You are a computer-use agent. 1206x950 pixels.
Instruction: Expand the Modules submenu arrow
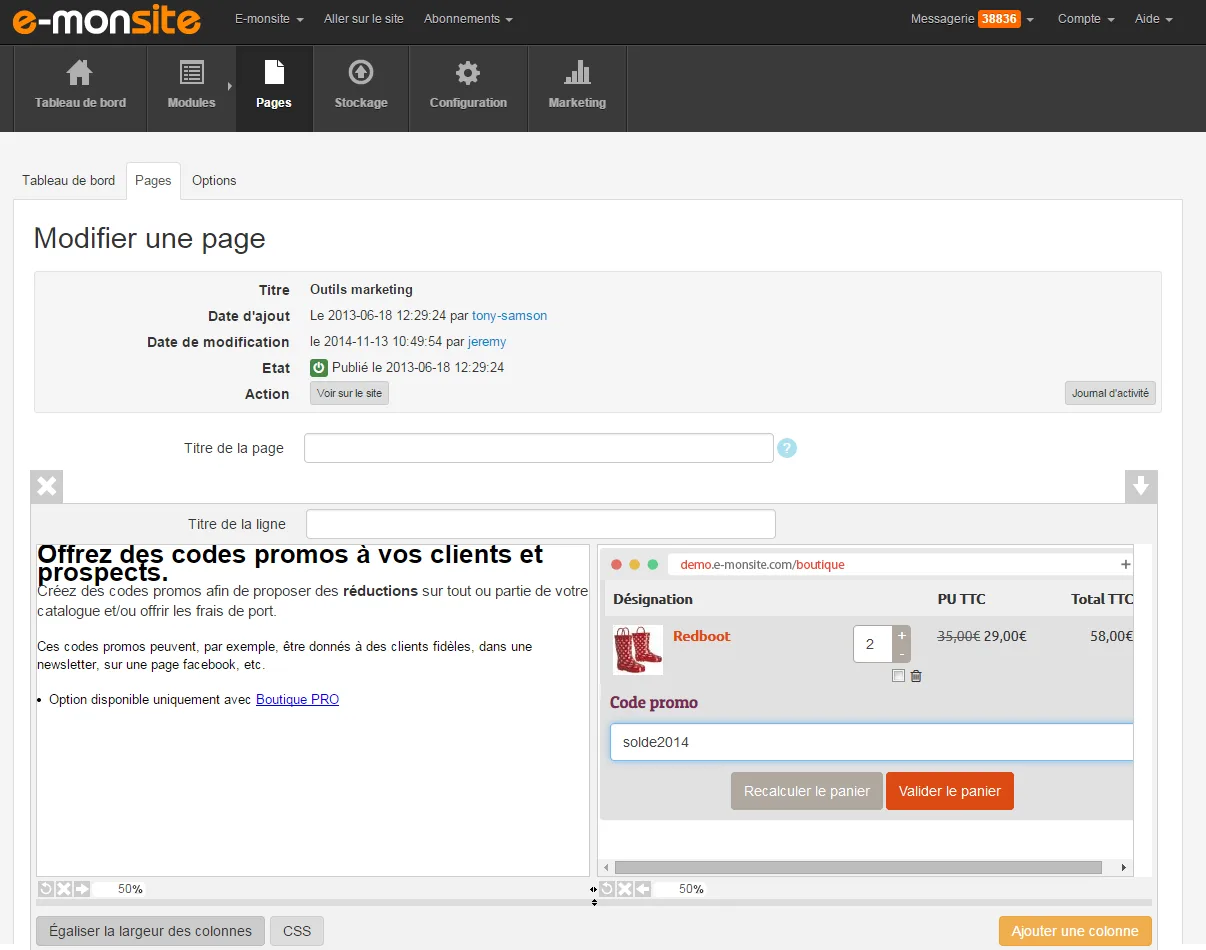230,86
